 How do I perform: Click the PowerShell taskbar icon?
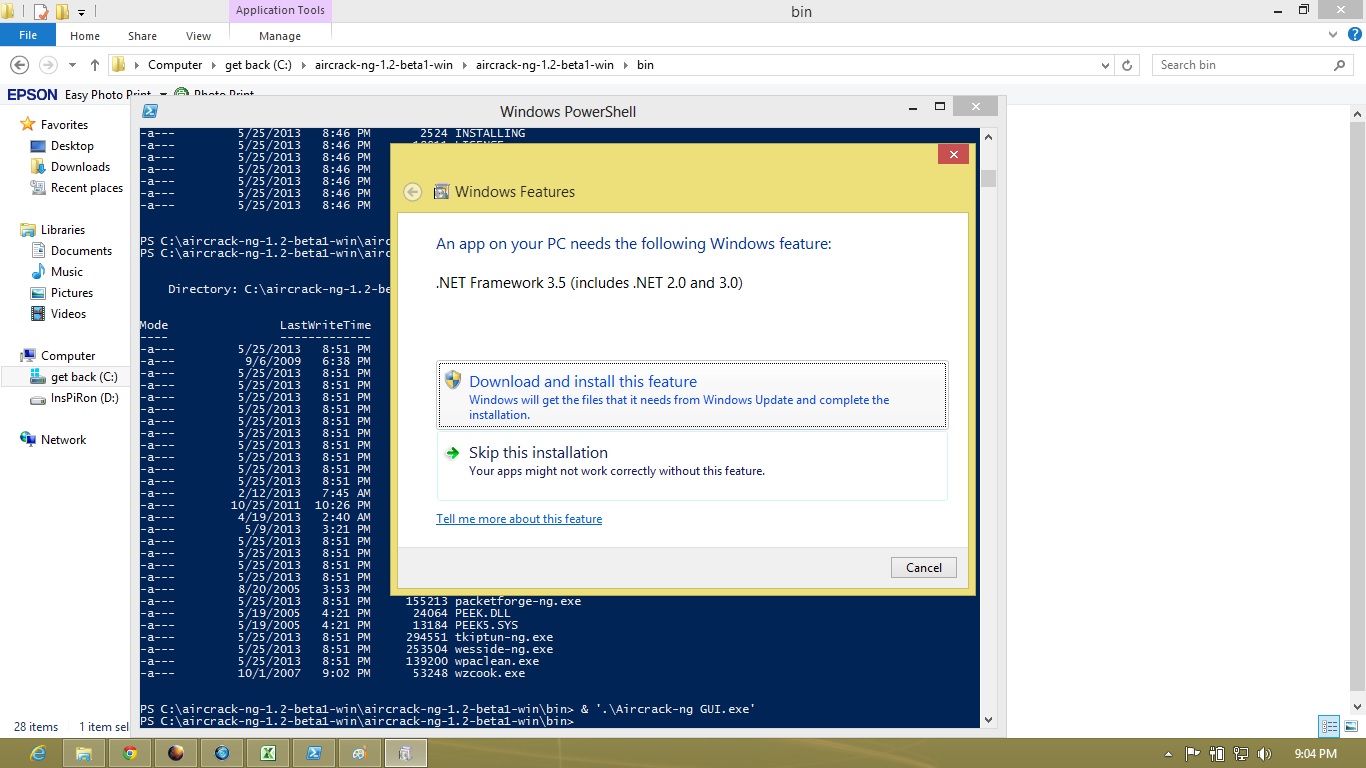click(x=314, y=753)
